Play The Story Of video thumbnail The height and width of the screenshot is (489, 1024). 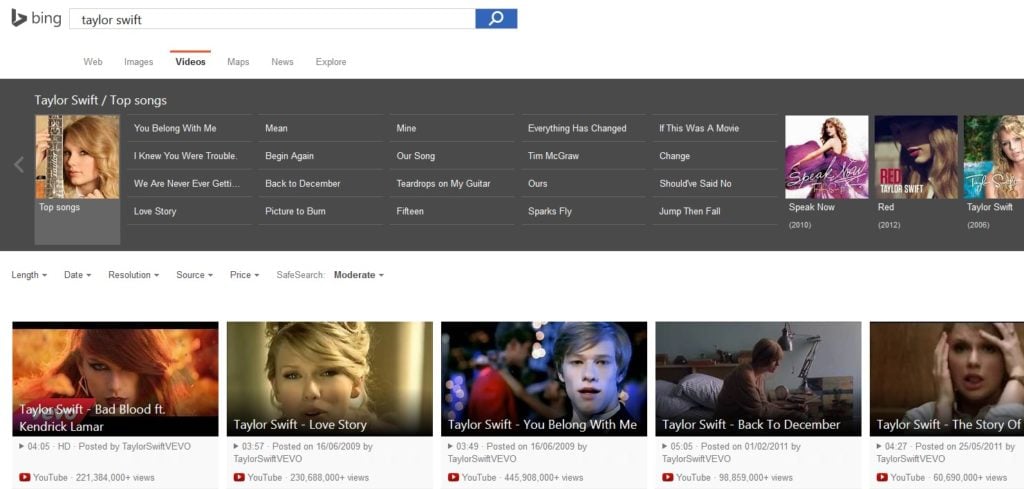point(947,379)
